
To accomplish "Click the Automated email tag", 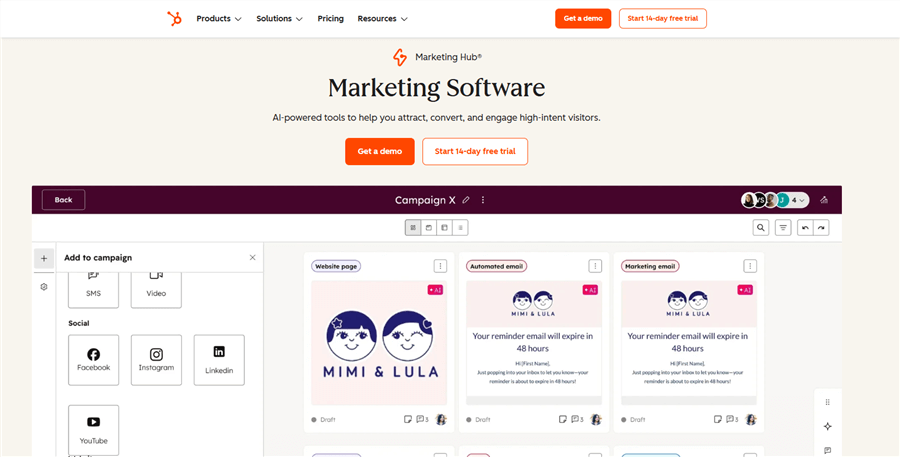I will coord(496,266).
